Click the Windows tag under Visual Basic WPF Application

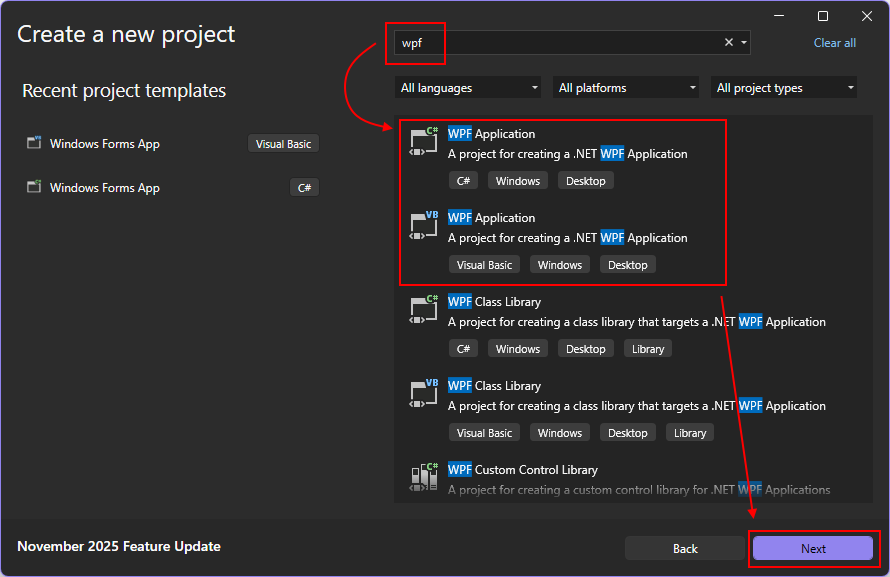coord(560,264)
